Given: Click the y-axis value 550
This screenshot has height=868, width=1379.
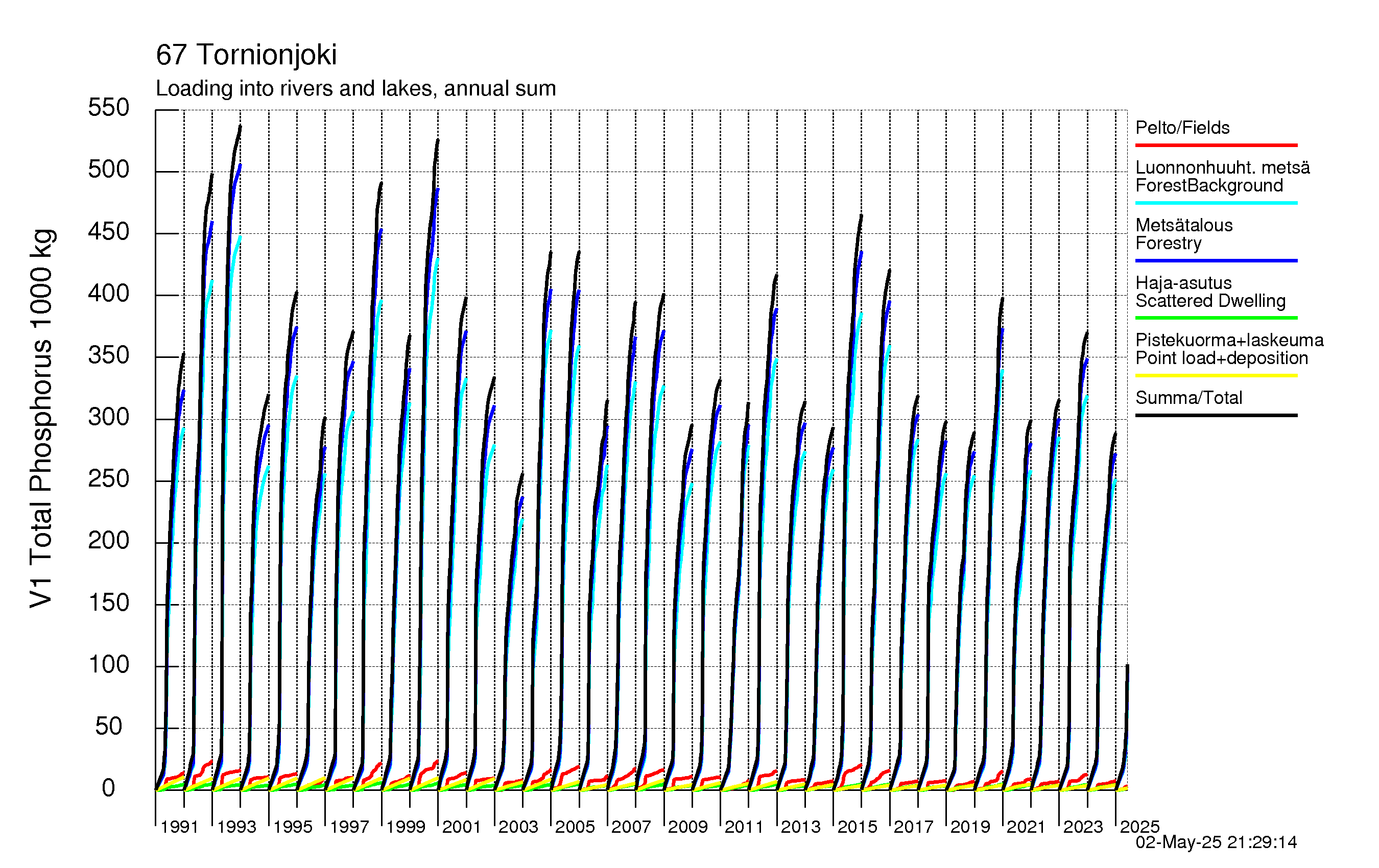Looking at the screenshot, I should 109,108.
